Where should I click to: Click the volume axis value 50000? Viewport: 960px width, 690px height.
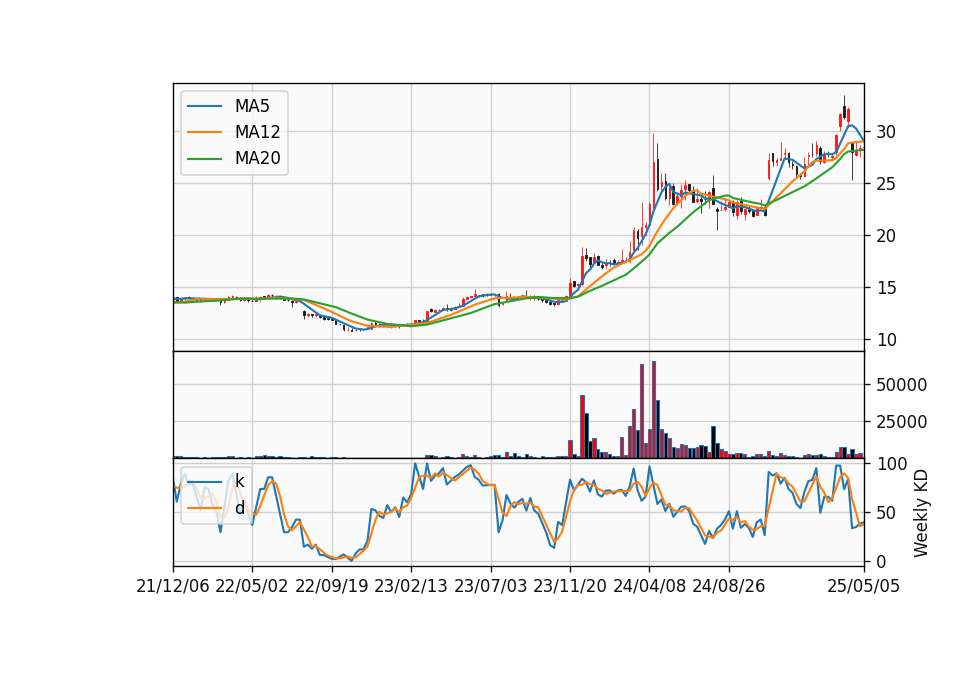(x=901, y=385)
